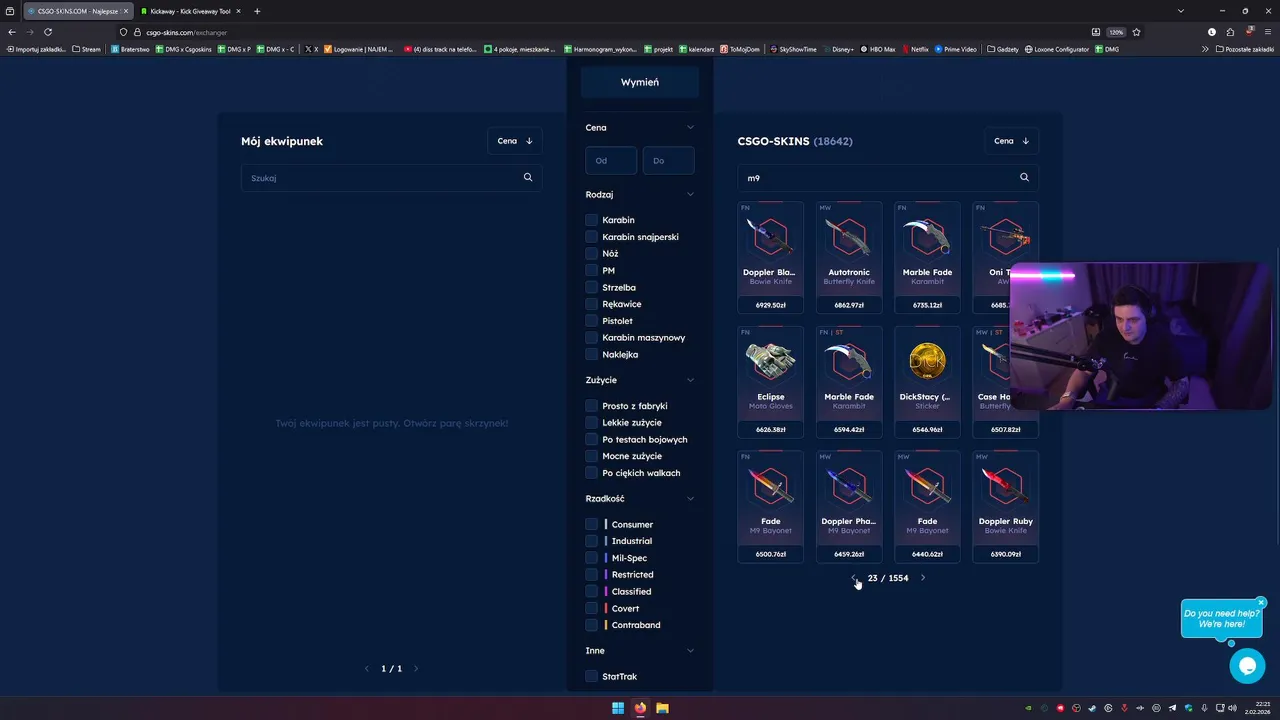
Task: Click the Do maximum price field
Action: coord(668,160)
